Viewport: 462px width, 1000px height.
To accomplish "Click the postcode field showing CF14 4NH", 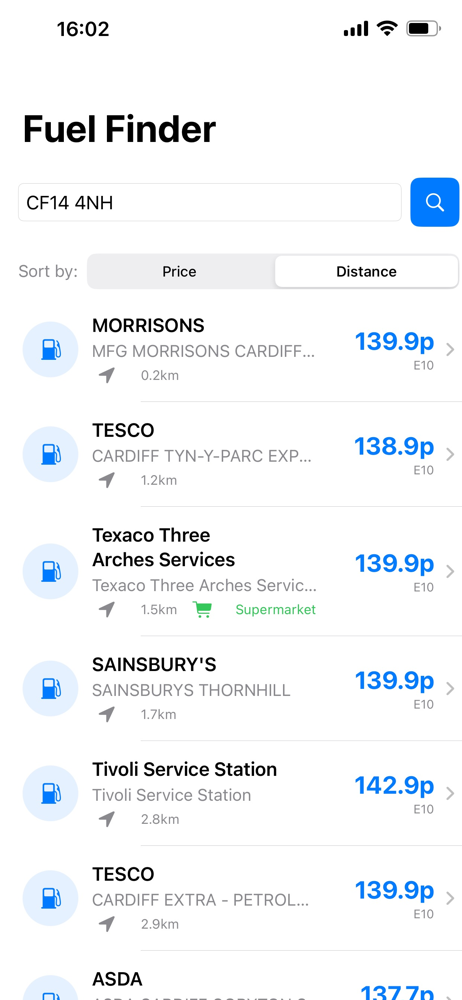I will click(210, 202).
